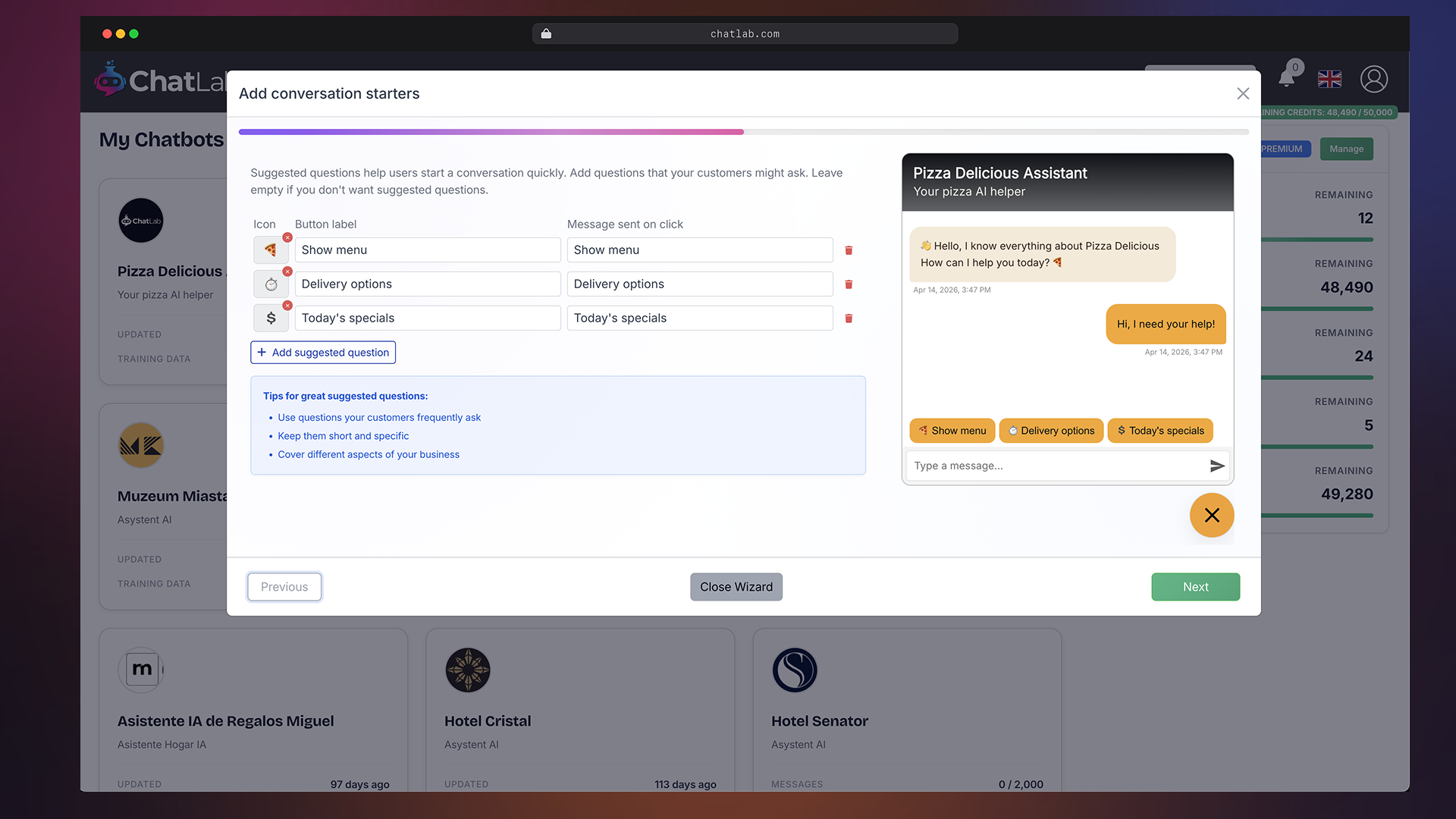Open the Hotel Senator chatbot title
This screenshot has height=819, width=1456.
pos(820,721)
